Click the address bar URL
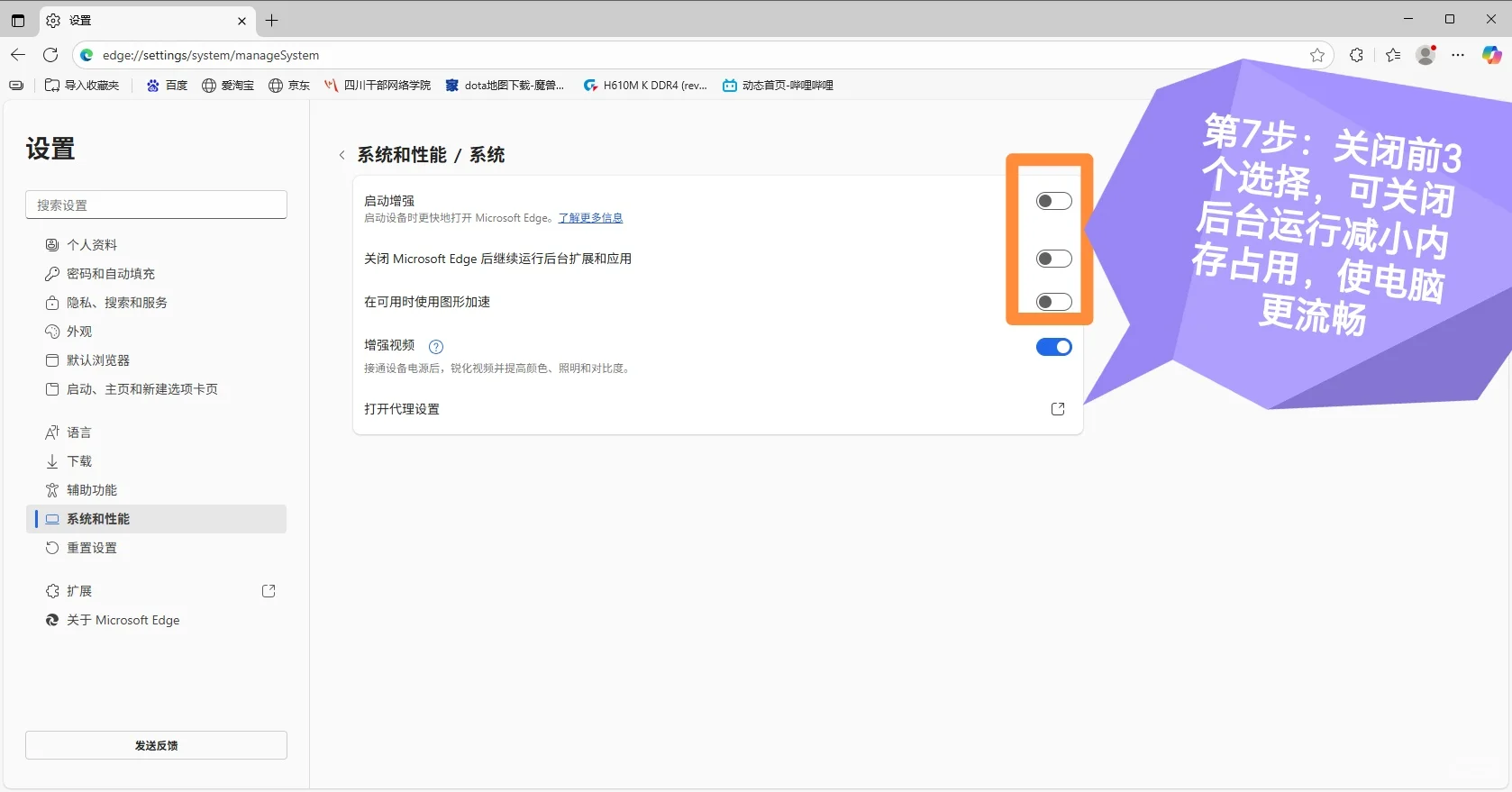This screenshot has width=1512, height=792. point(211,55)
